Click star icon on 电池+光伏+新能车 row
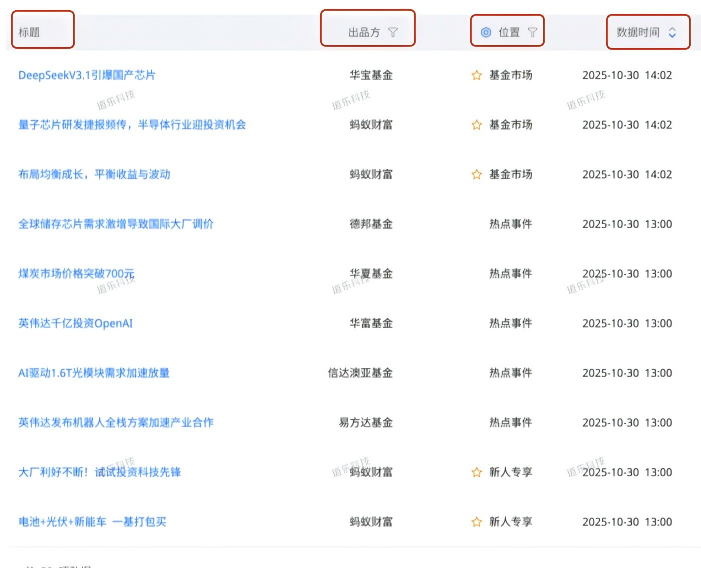The image size is (701, 568). tap(477, 522)
